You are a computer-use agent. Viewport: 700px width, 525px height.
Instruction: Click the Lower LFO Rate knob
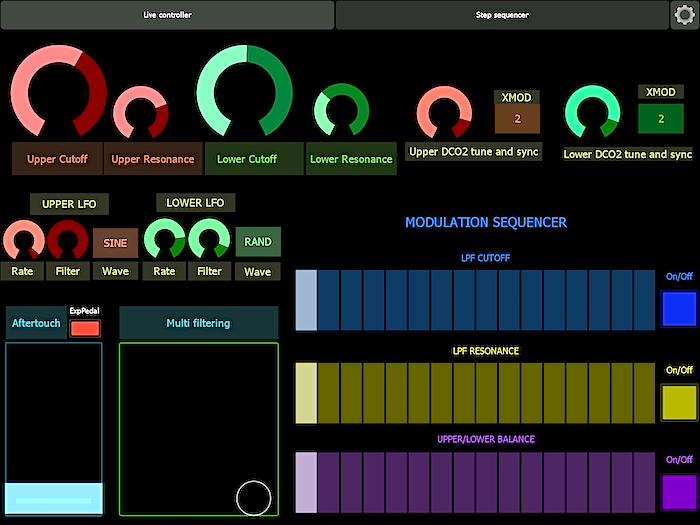point(165,239)
